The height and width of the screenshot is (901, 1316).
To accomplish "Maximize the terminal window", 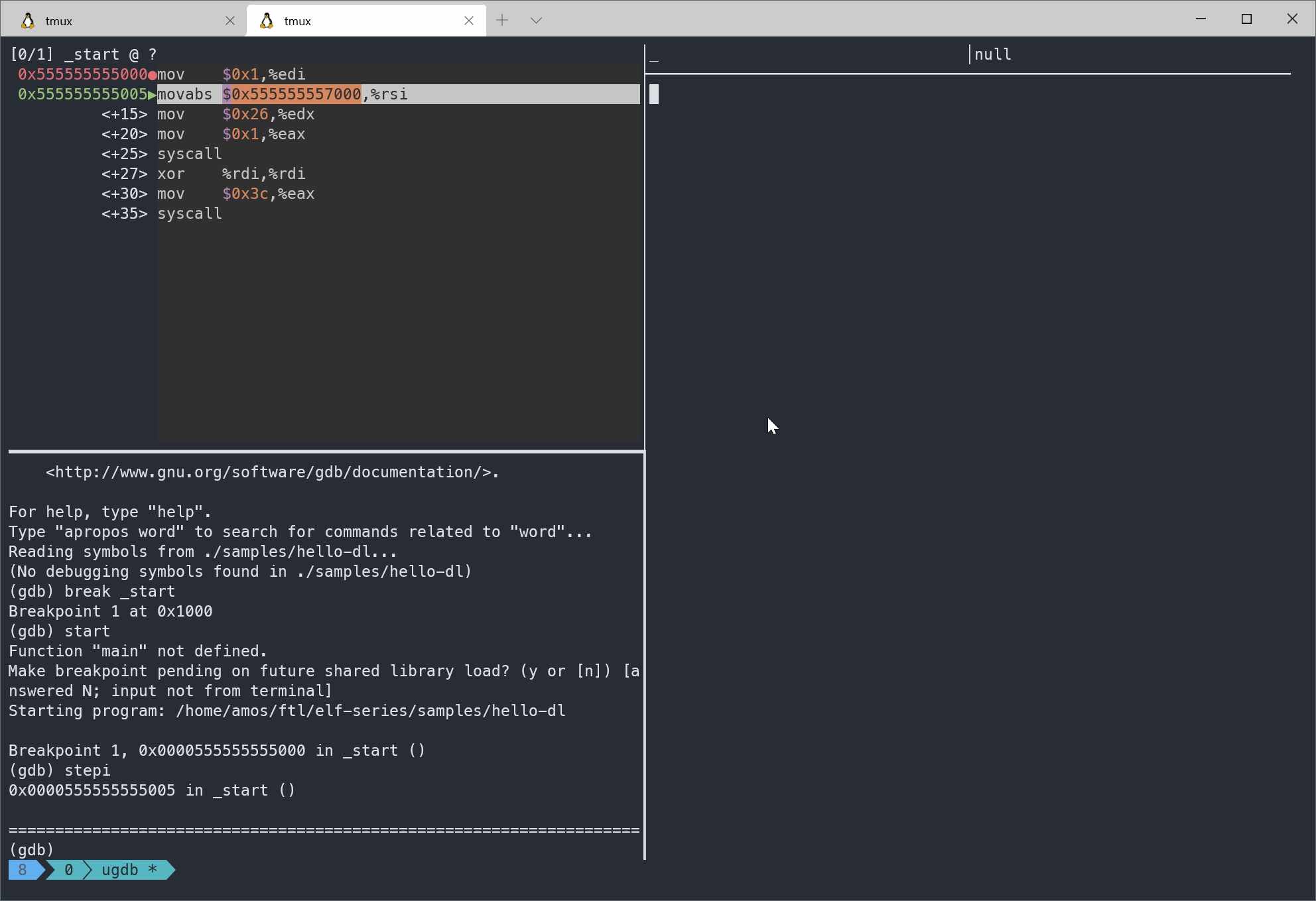I will pyautogui.click(x=1246, y=19).
